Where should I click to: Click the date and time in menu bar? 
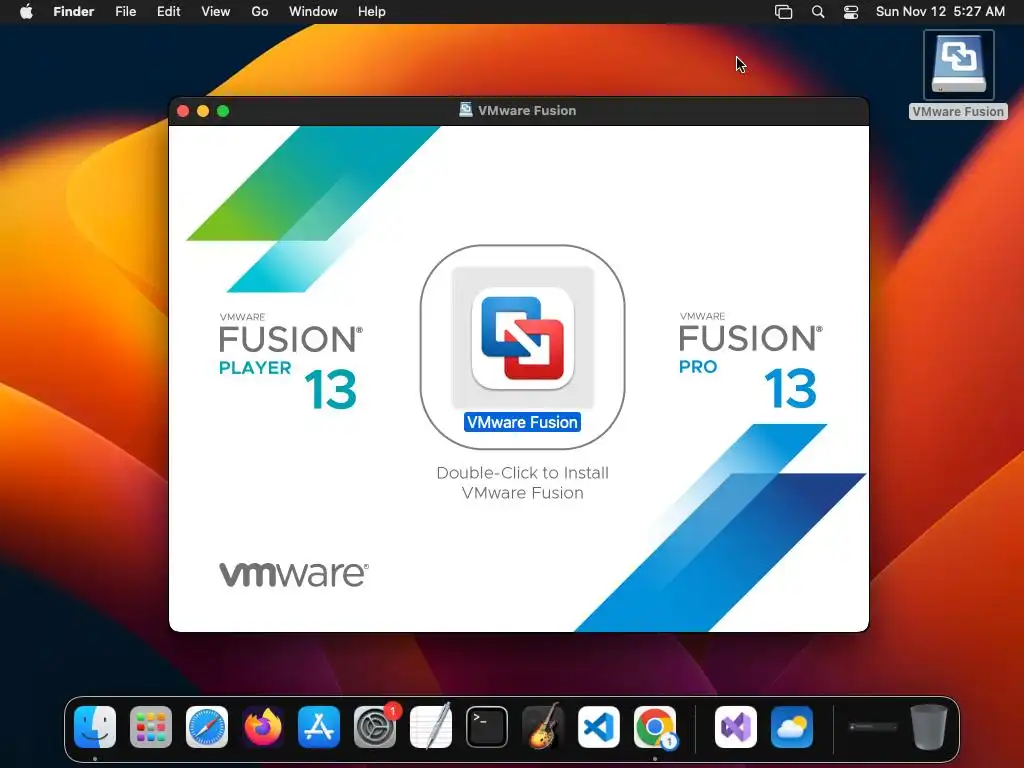(x=940, y=12)
